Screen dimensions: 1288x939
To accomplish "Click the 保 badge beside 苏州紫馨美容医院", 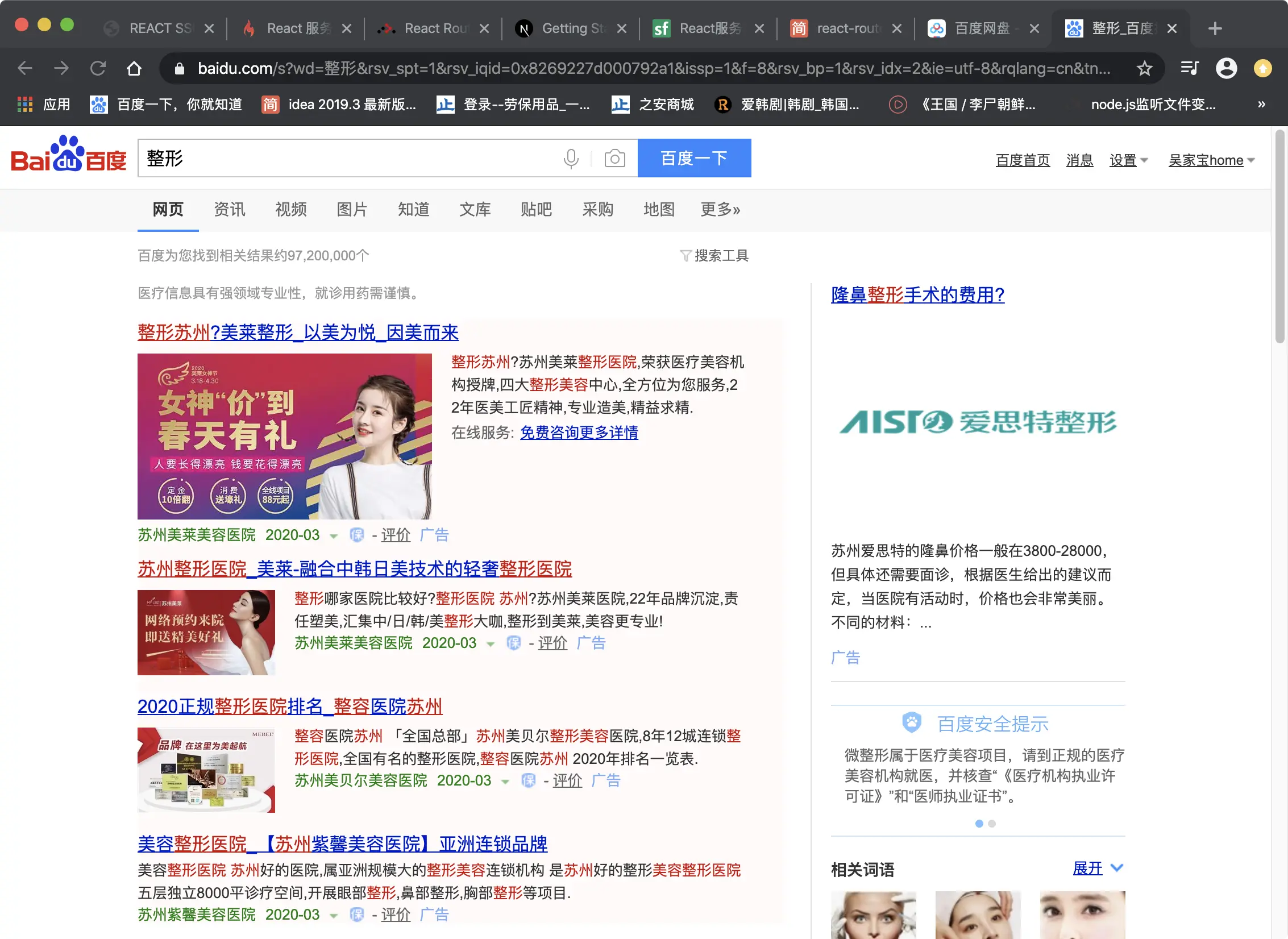I will click(357, 915).
